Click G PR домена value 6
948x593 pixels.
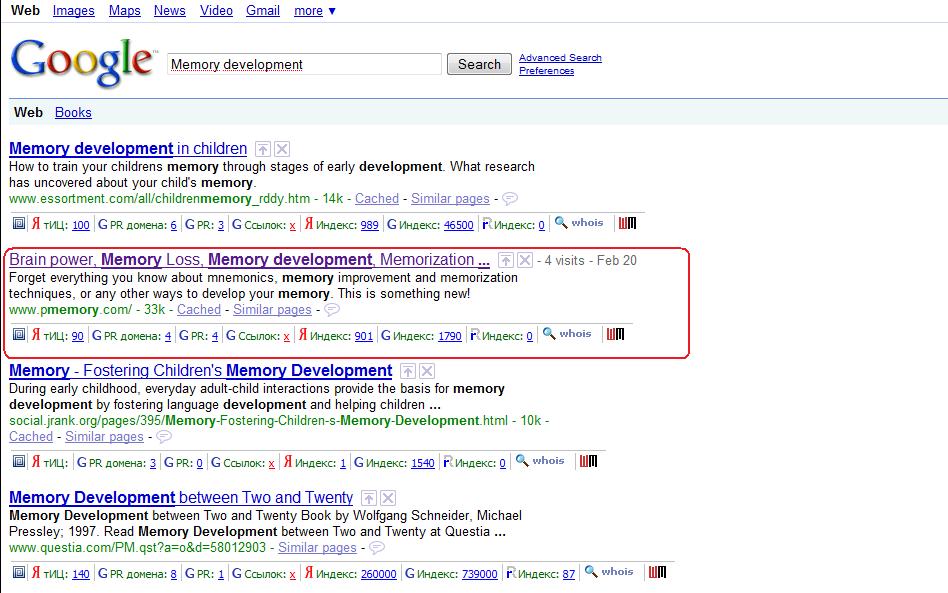pos(174,225)
